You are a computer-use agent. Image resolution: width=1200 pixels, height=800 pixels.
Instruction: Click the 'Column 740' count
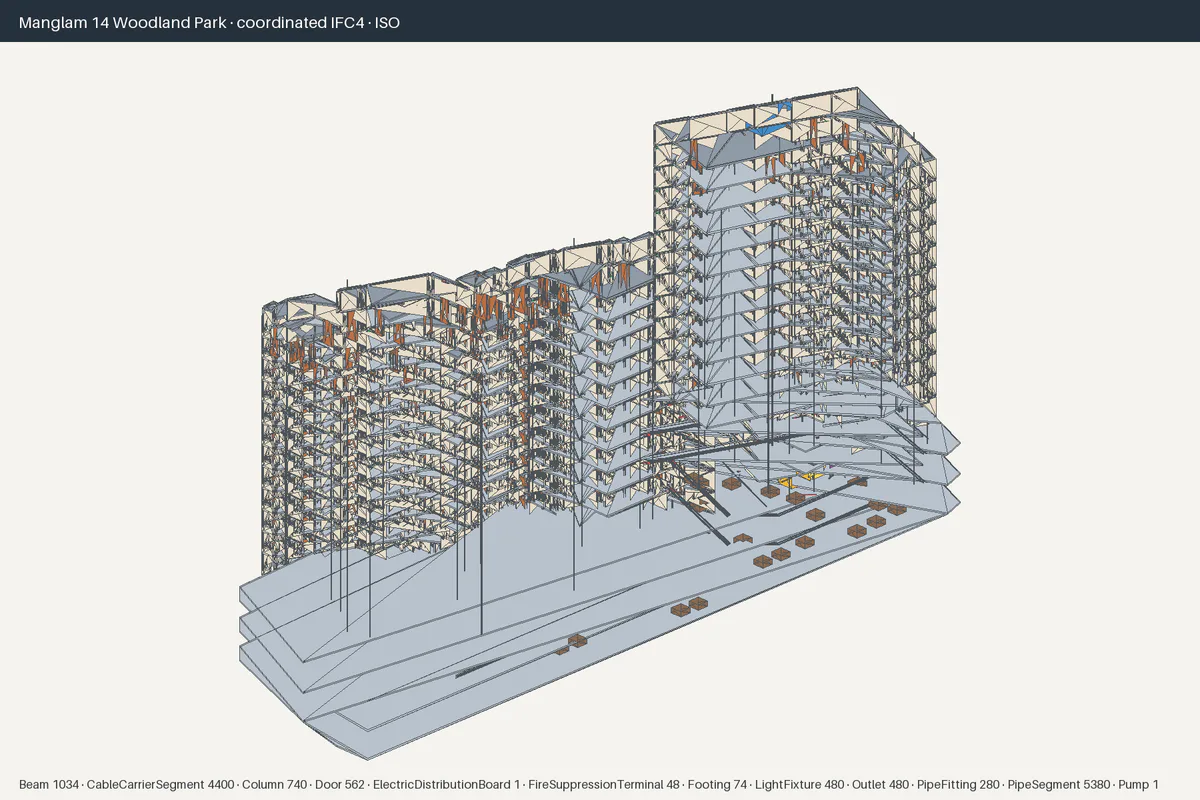coord(274,785)
